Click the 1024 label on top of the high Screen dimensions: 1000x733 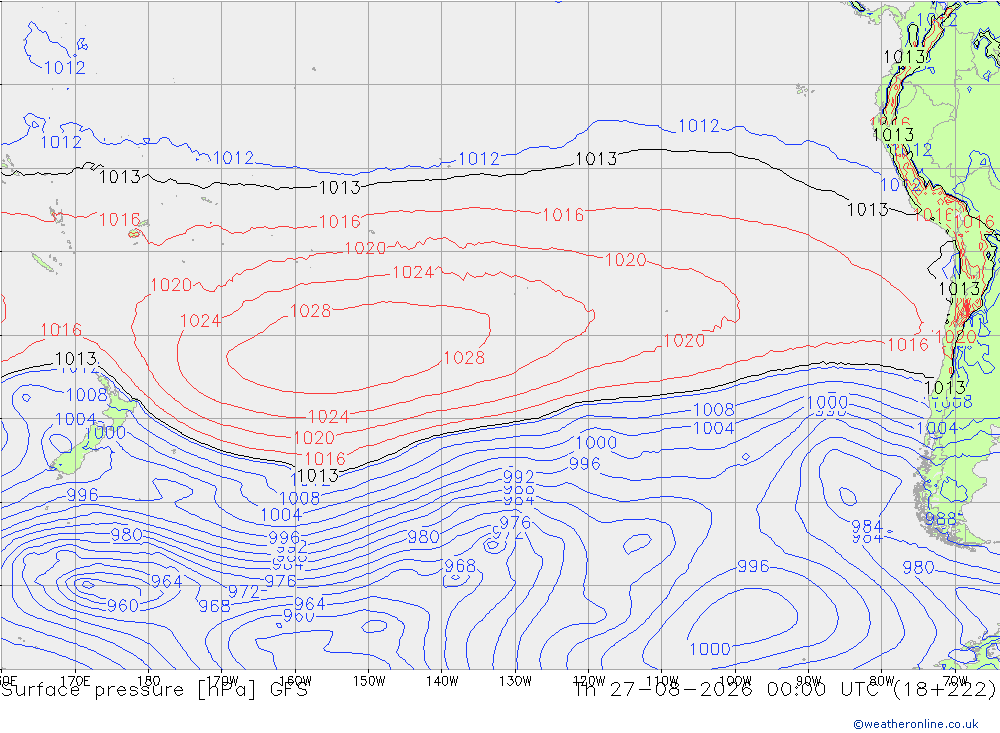click(413, 272)
